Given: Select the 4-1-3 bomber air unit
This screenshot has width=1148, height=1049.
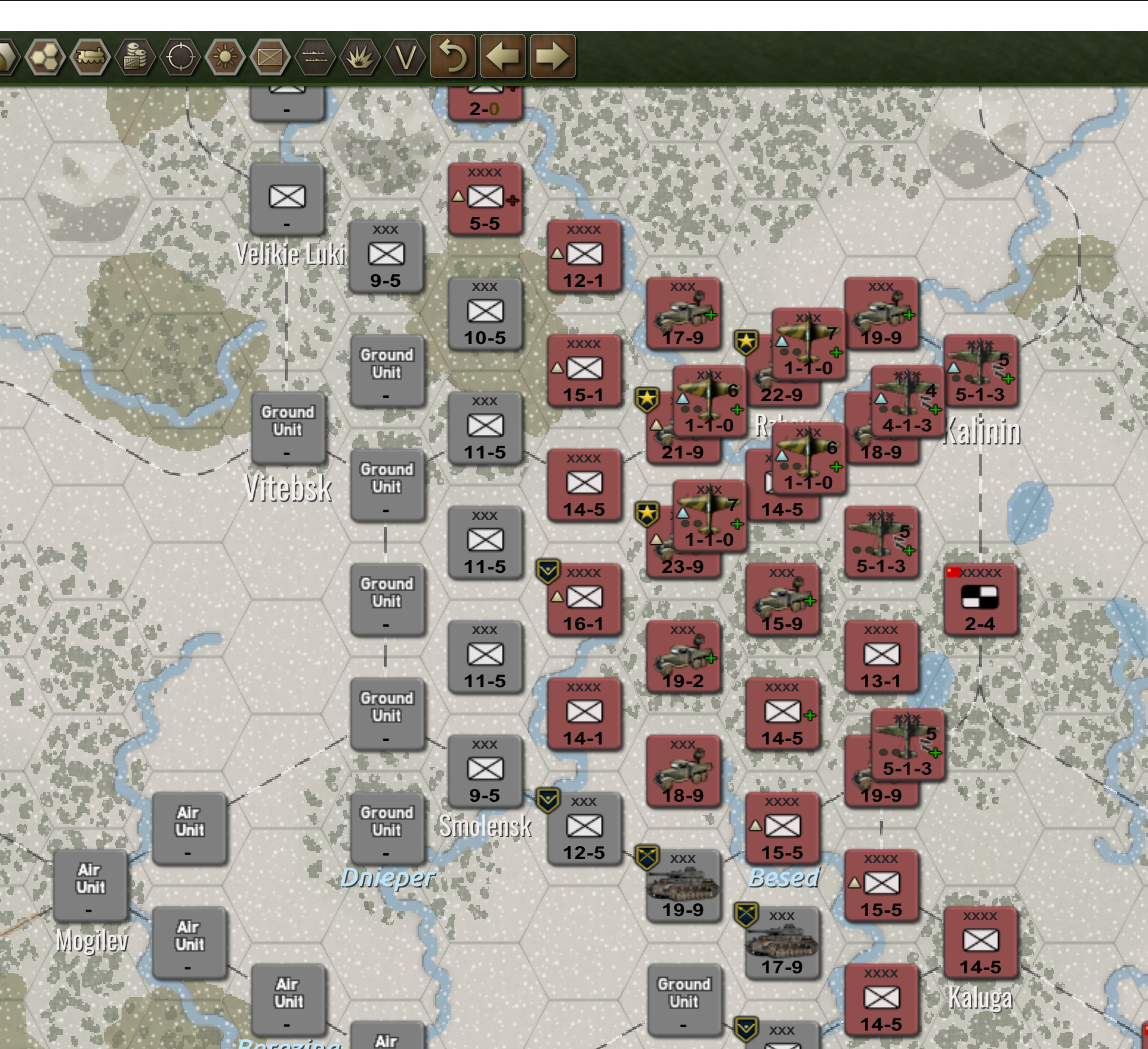Looking at the screenshot, I should (907, 401).
